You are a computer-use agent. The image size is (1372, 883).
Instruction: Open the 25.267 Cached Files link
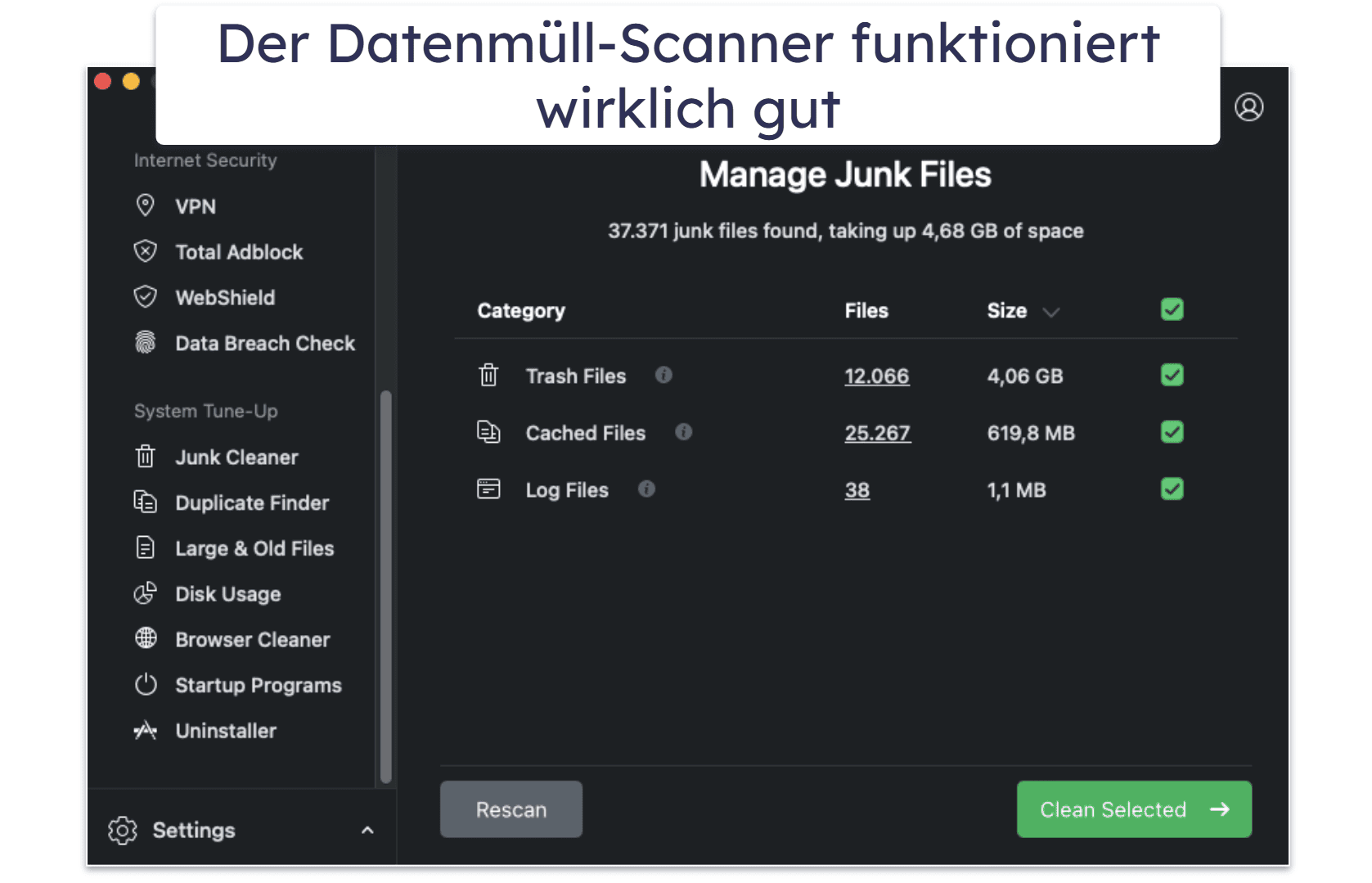878,433
